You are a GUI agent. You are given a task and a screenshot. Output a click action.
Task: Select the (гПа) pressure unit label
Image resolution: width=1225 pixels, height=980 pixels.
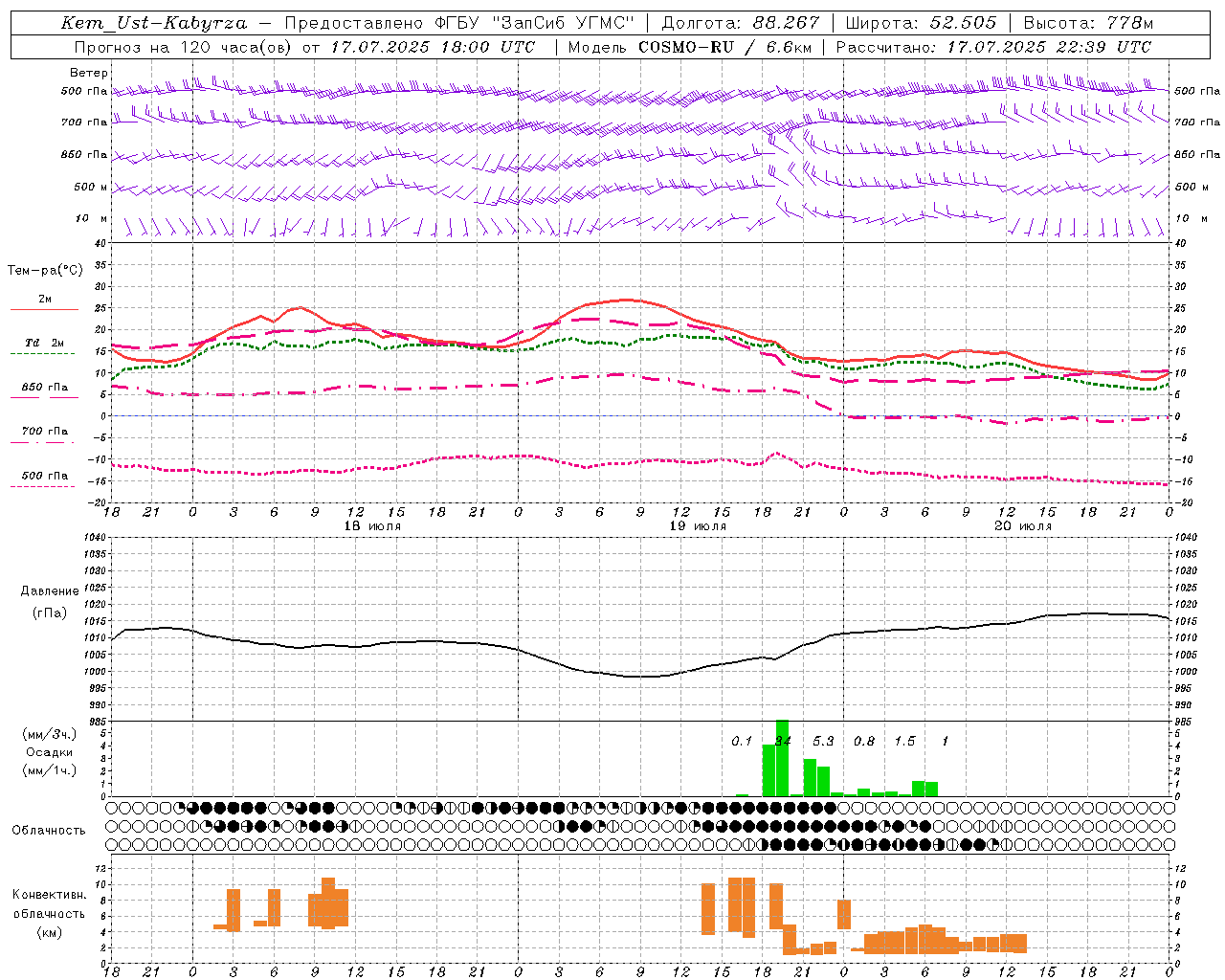click(50, 612)
